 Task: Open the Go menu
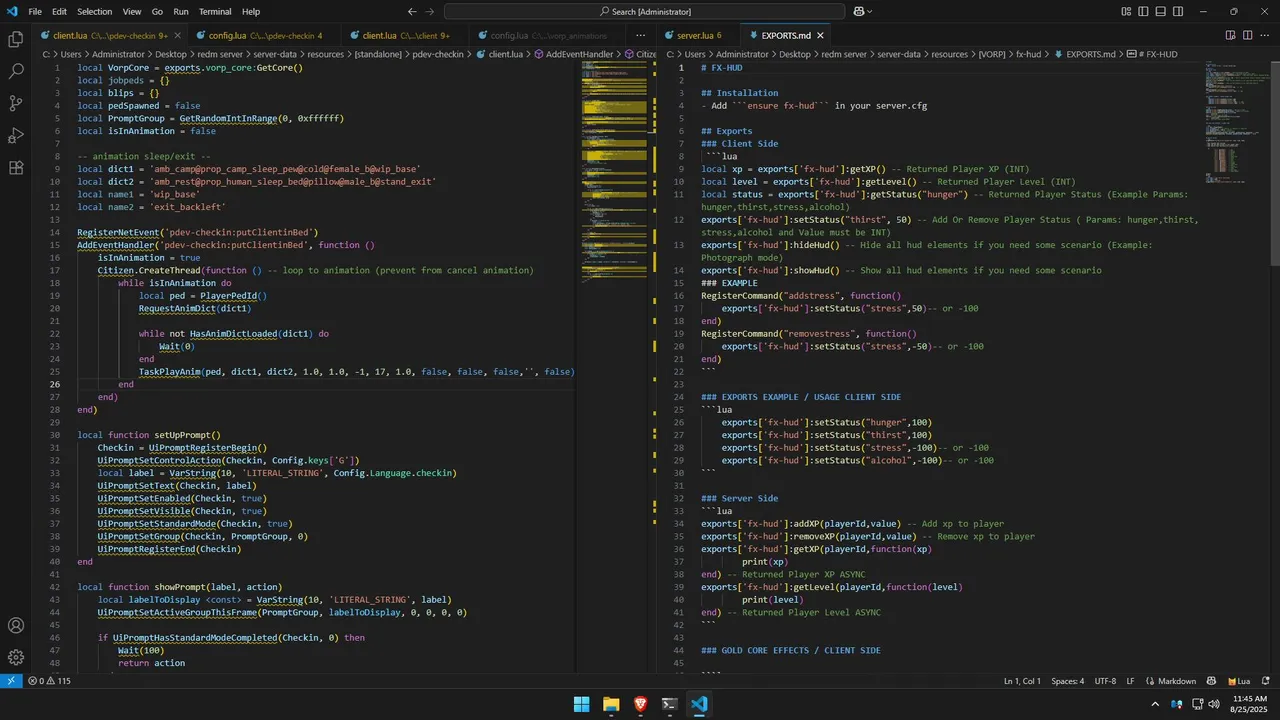pos(157,12)
